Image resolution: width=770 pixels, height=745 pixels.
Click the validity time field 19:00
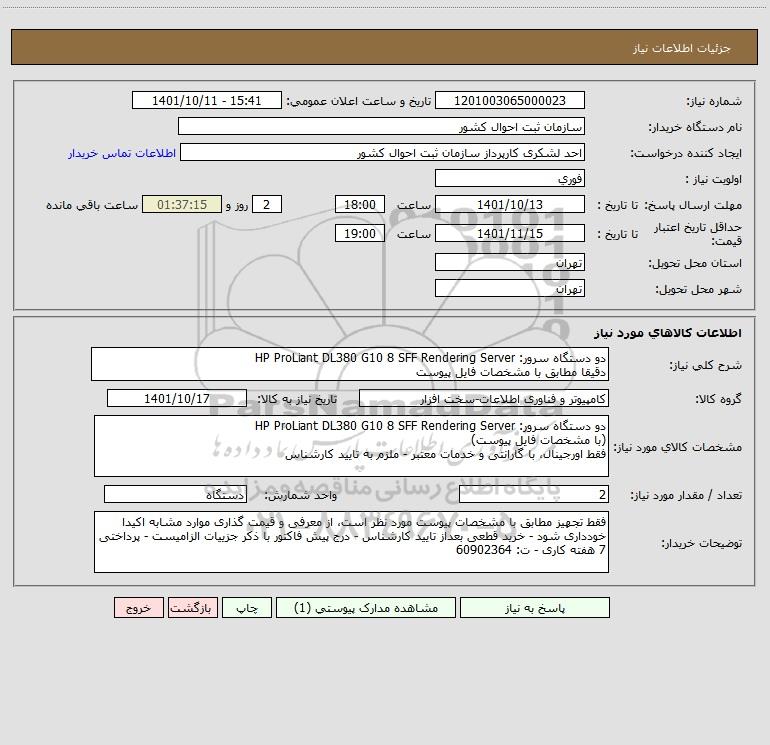pos(359,233)
